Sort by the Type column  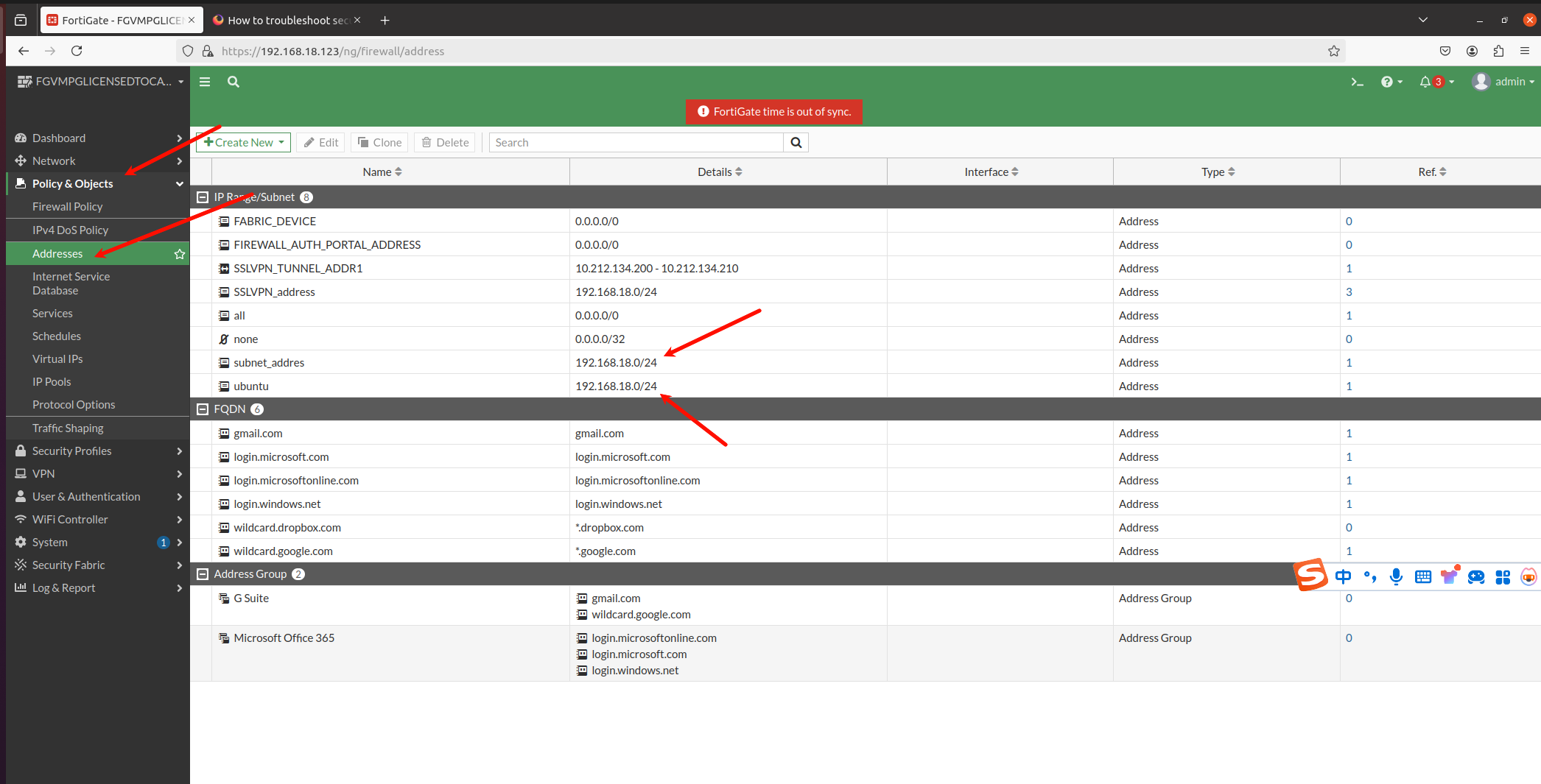[x=1218, y=172]
